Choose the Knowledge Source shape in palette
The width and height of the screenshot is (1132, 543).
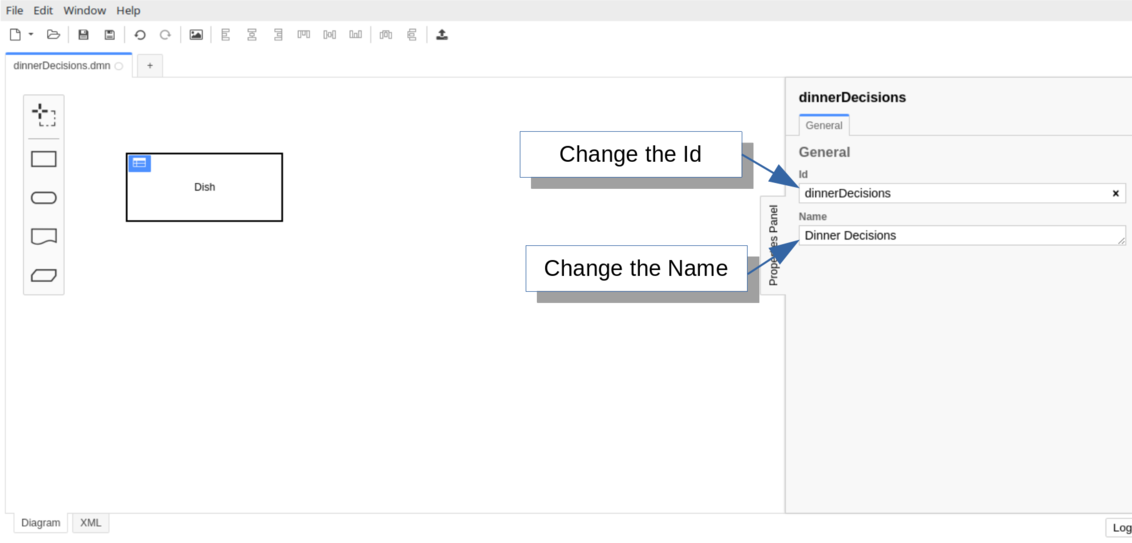click(44, 237)
